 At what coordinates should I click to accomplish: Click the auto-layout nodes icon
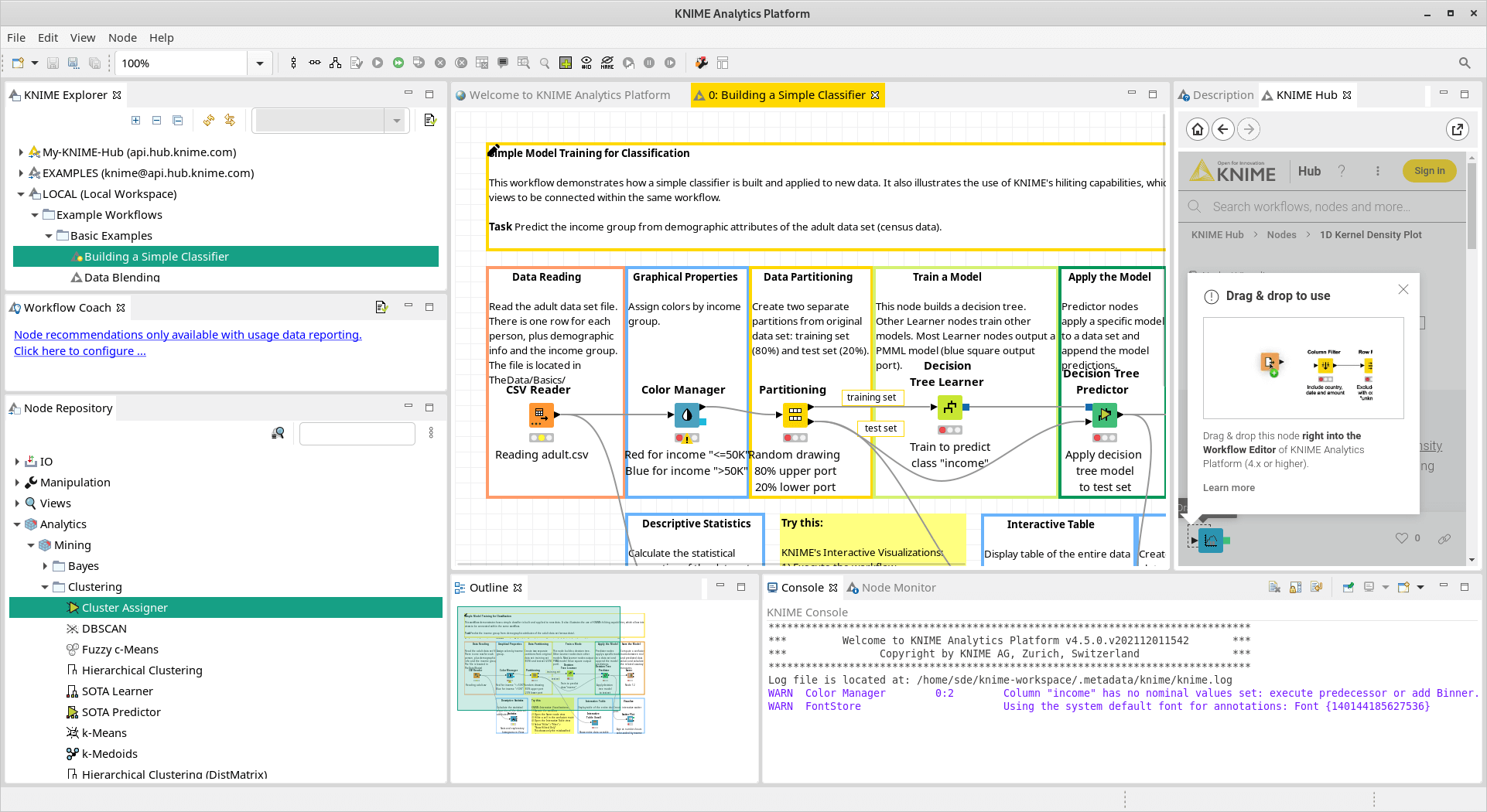pyautogui.click(x=335, y=63)
